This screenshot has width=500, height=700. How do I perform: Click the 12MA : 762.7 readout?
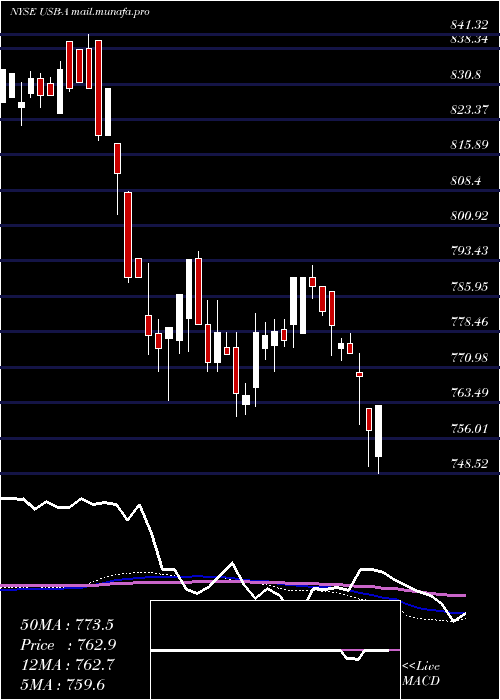[x=67, y=665]
